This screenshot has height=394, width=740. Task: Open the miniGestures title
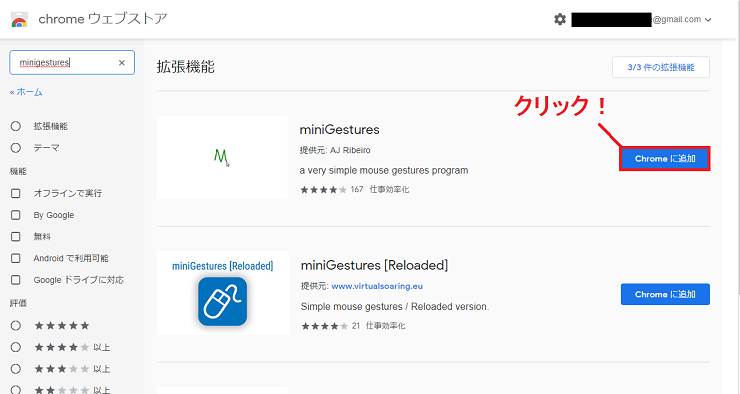coord(339,129)
